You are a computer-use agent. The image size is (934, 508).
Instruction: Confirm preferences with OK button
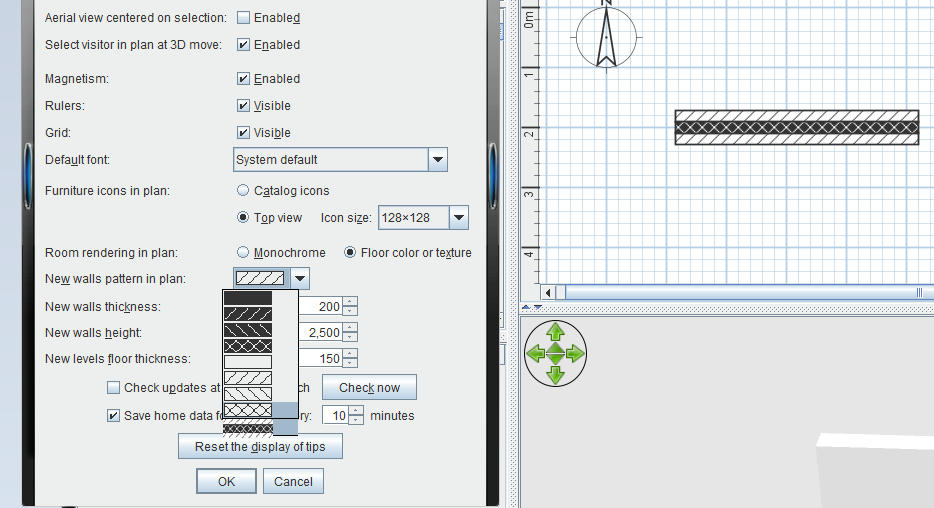[x=226, y=481]
